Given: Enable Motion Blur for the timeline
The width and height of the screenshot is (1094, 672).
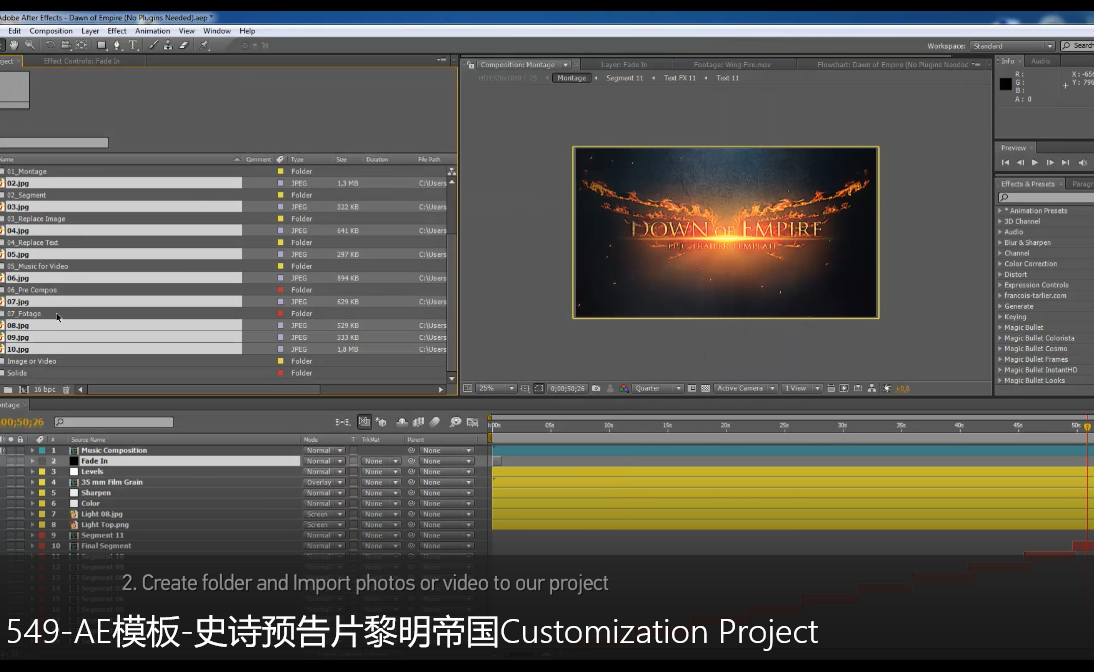Looking at the screenshot, I should click(x=435, y=422).
